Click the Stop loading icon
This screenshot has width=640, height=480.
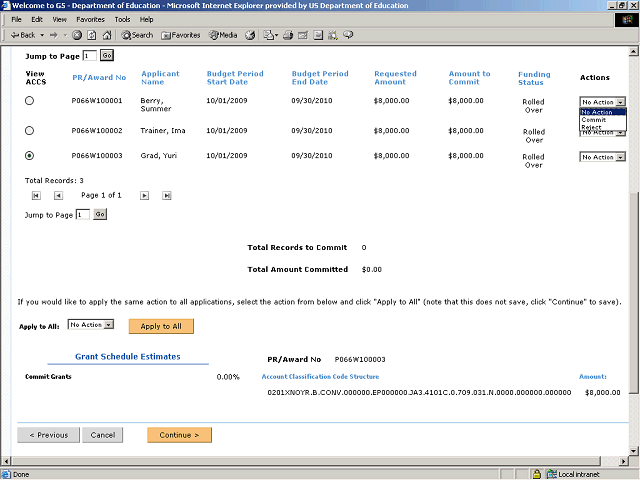point(77,35)
